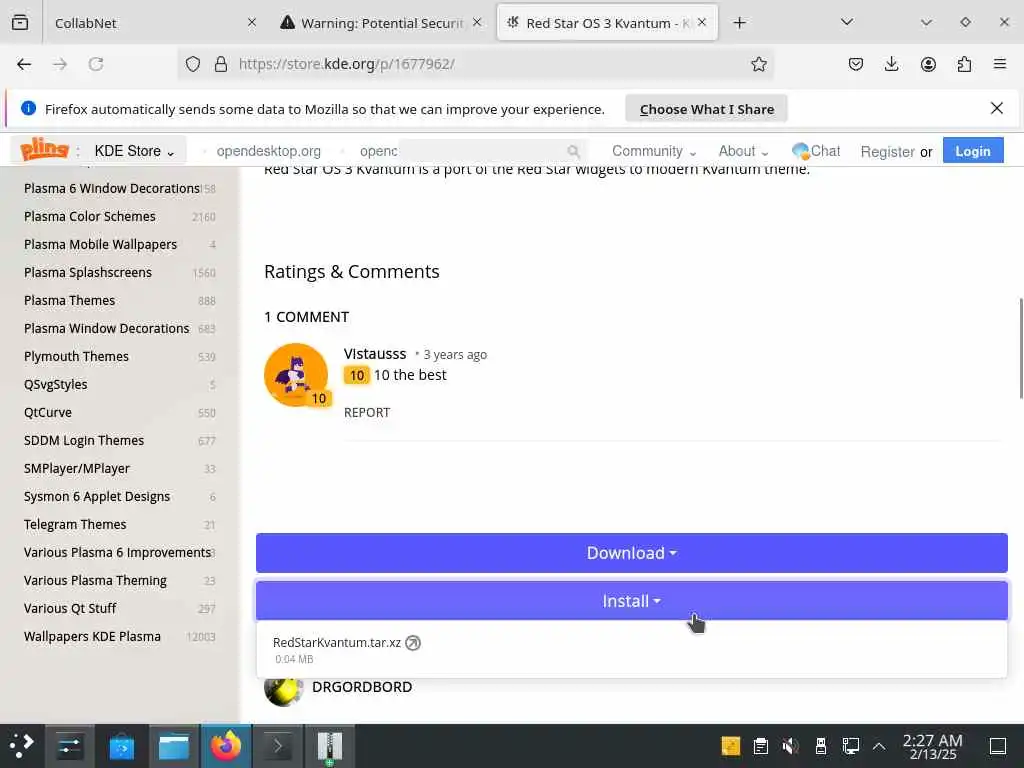Open the Chat link
The image size is (1024, 768).
click(x=816, y=152)
